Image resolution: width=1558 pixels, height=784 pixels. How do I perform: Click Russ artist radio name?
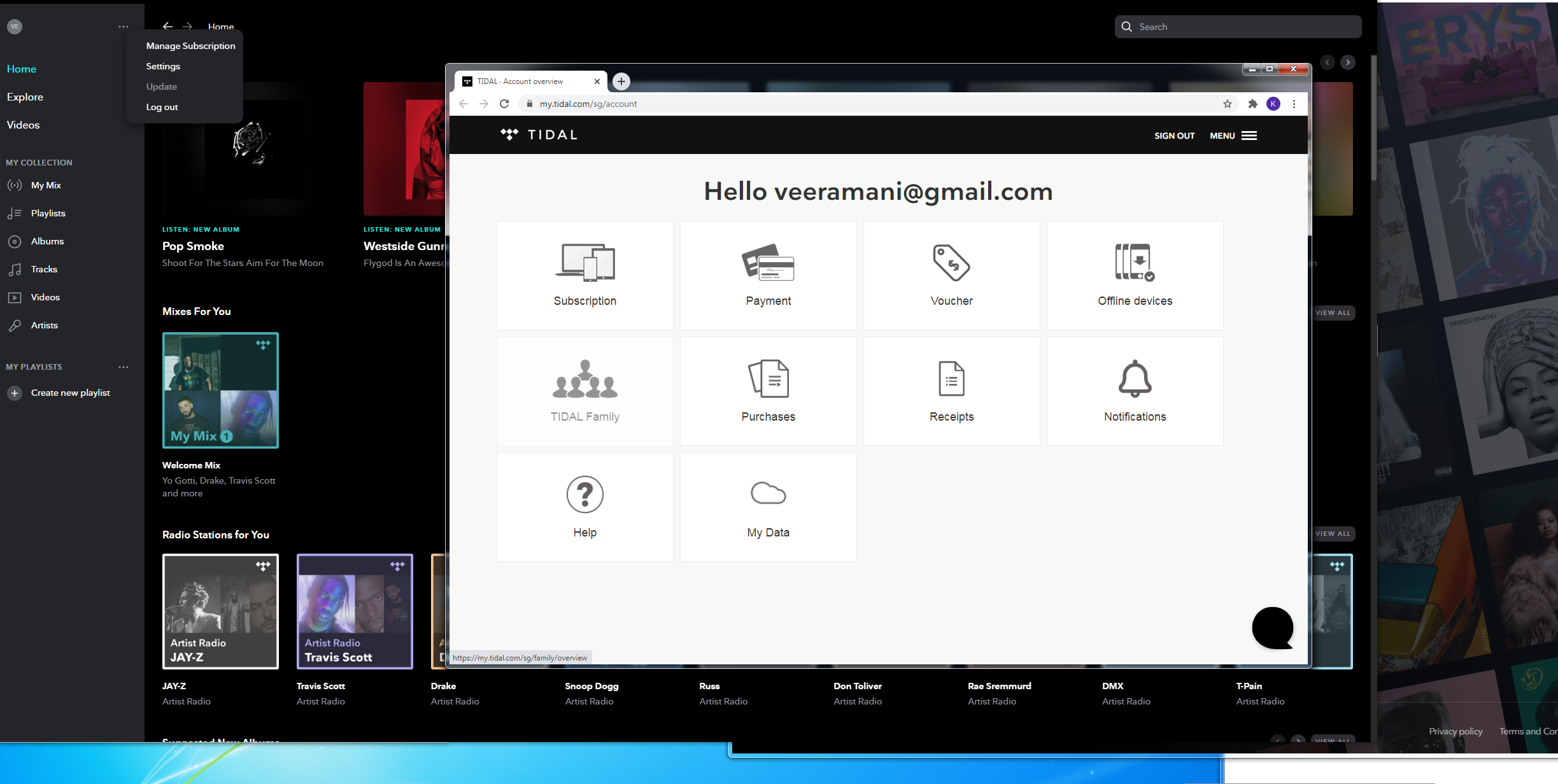709,686
